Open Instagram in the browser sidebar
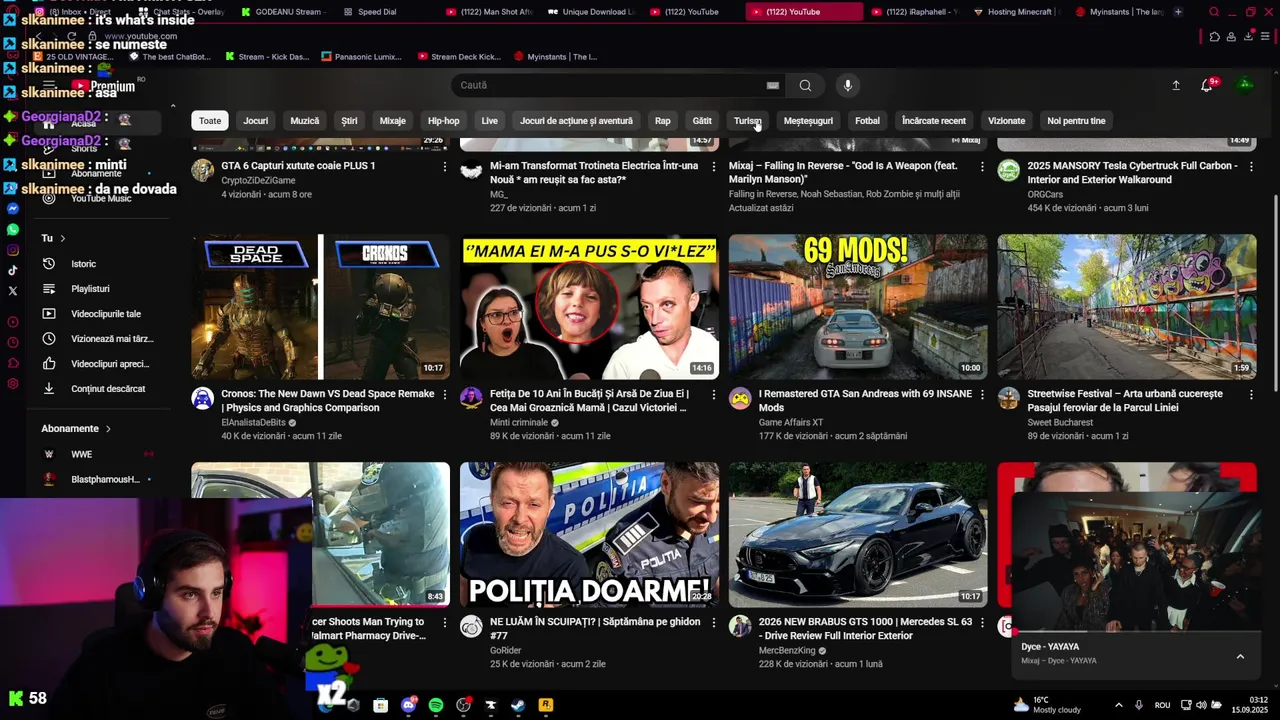This screenshot has width=1280, height=720. point(13,250)
